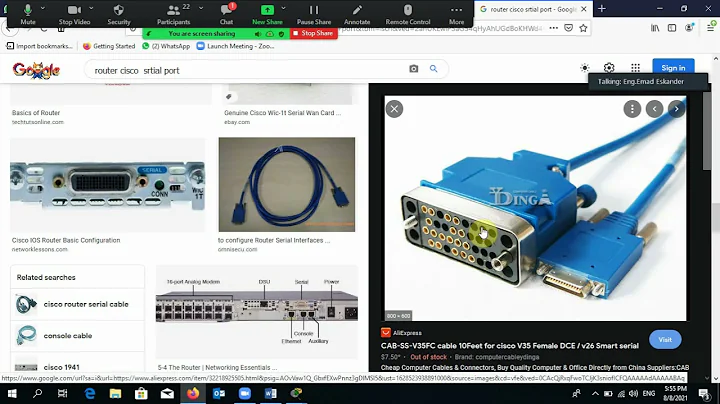Open Word from taskbar
The height and width of the screenshot is (404, 720).
pyautogui.click(x=270, y=393)
